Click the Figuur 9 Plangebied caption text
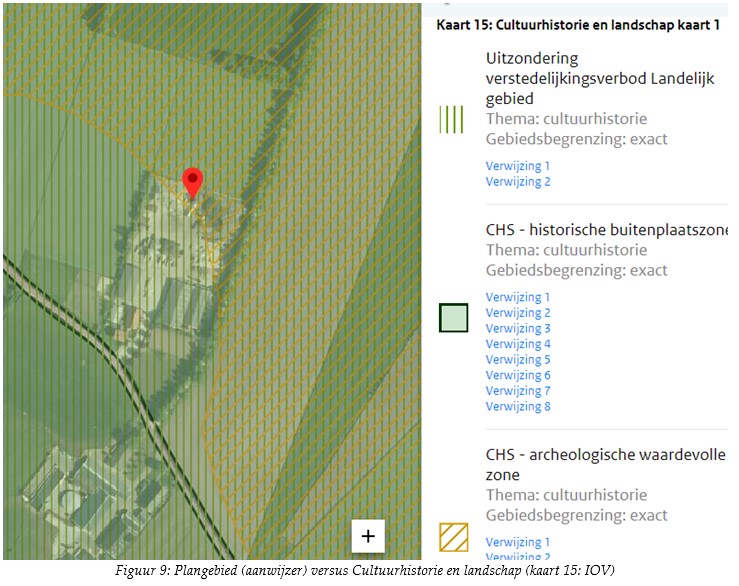This screenshot has height=586, width=739. point(365,570)
